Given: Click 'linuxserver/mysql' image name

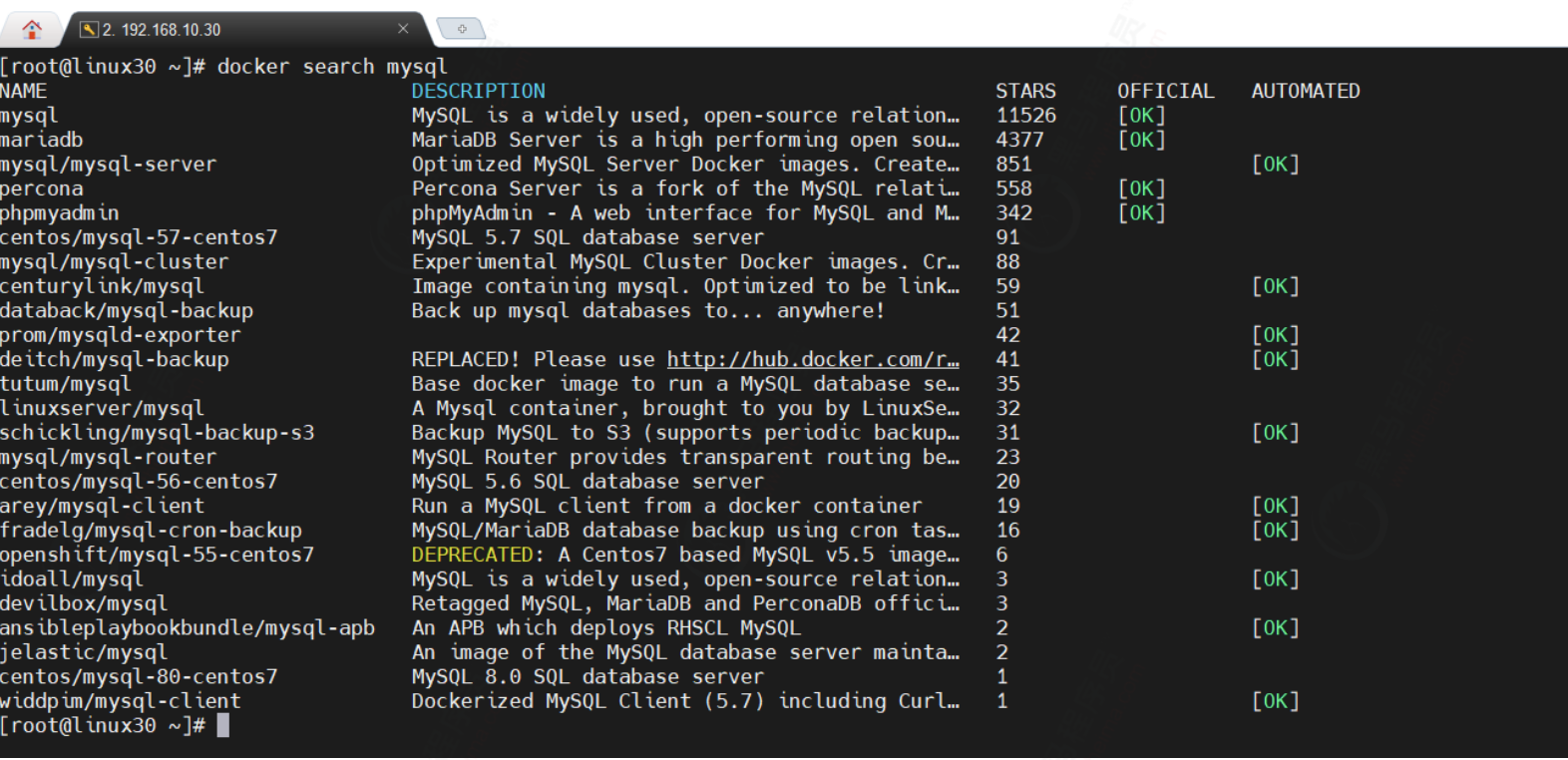Looking at the screenshot, I should pos(102,408).
